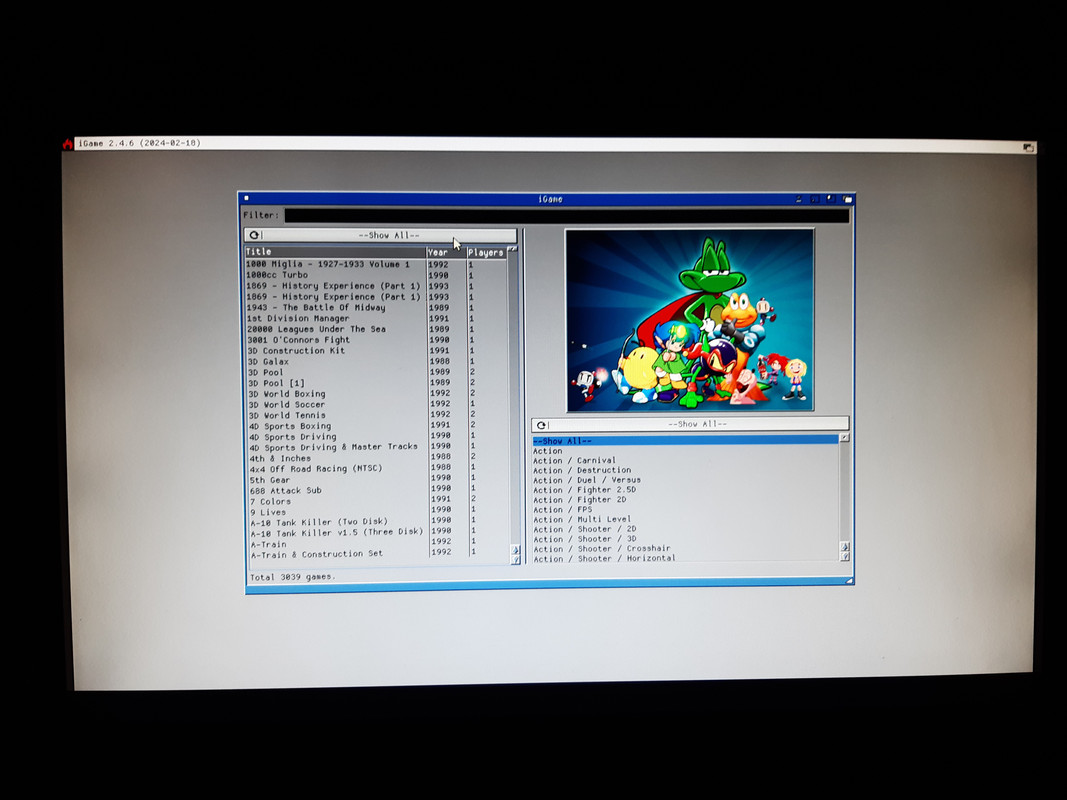This screenshot has width=1067, height=800.
Task: Select the game '3D Pool [1]'
Action: (276, 383)
